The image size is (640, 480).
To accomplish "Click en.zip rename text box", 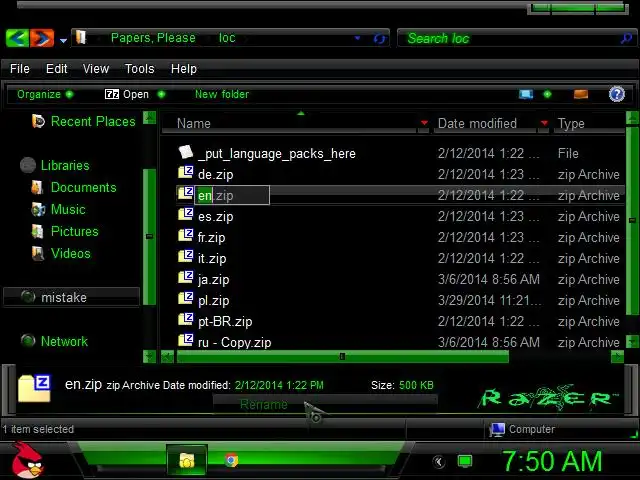I will [x=232, y=196].
